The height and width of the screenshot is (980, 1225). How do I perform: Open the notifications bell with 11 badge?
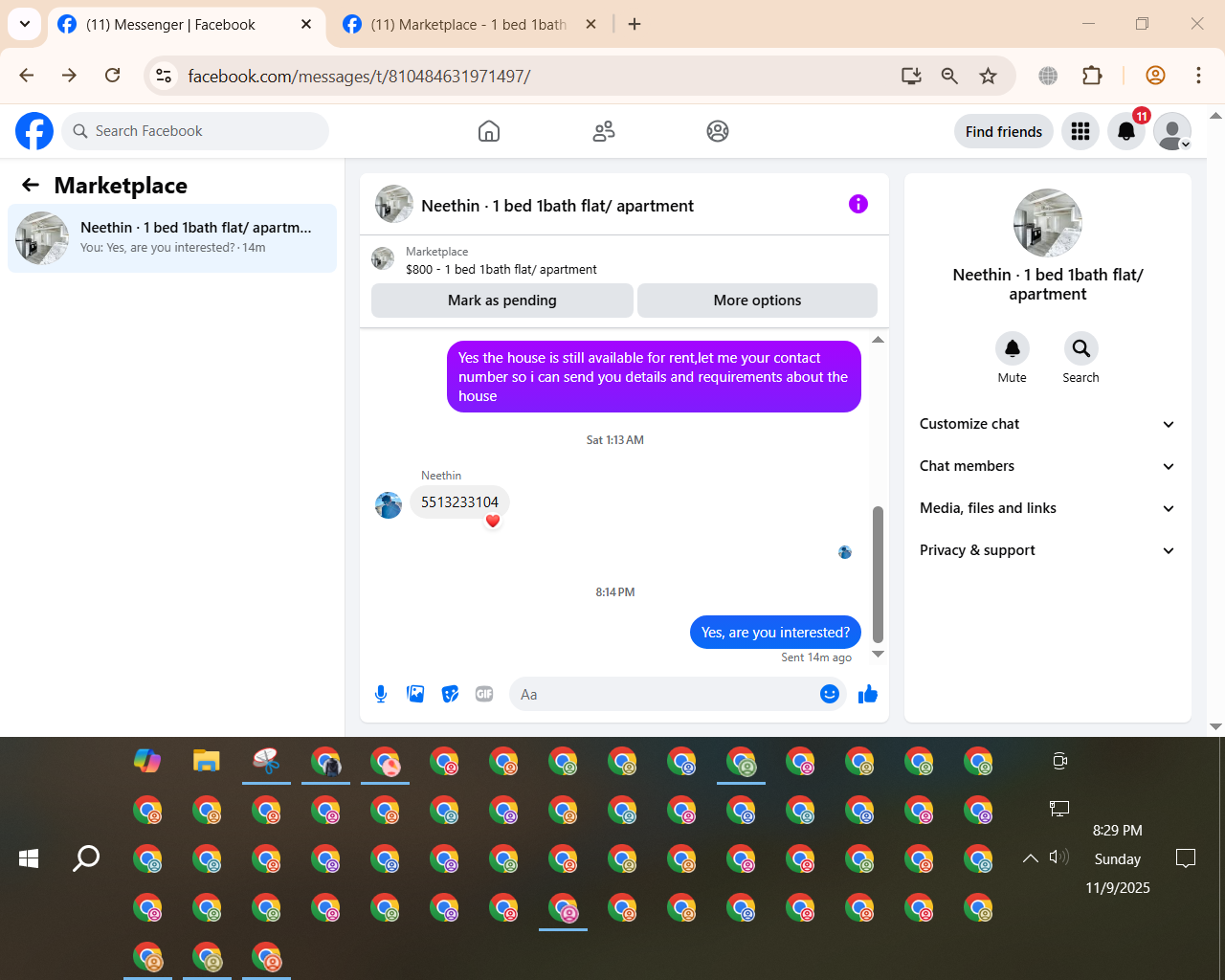1126,131
